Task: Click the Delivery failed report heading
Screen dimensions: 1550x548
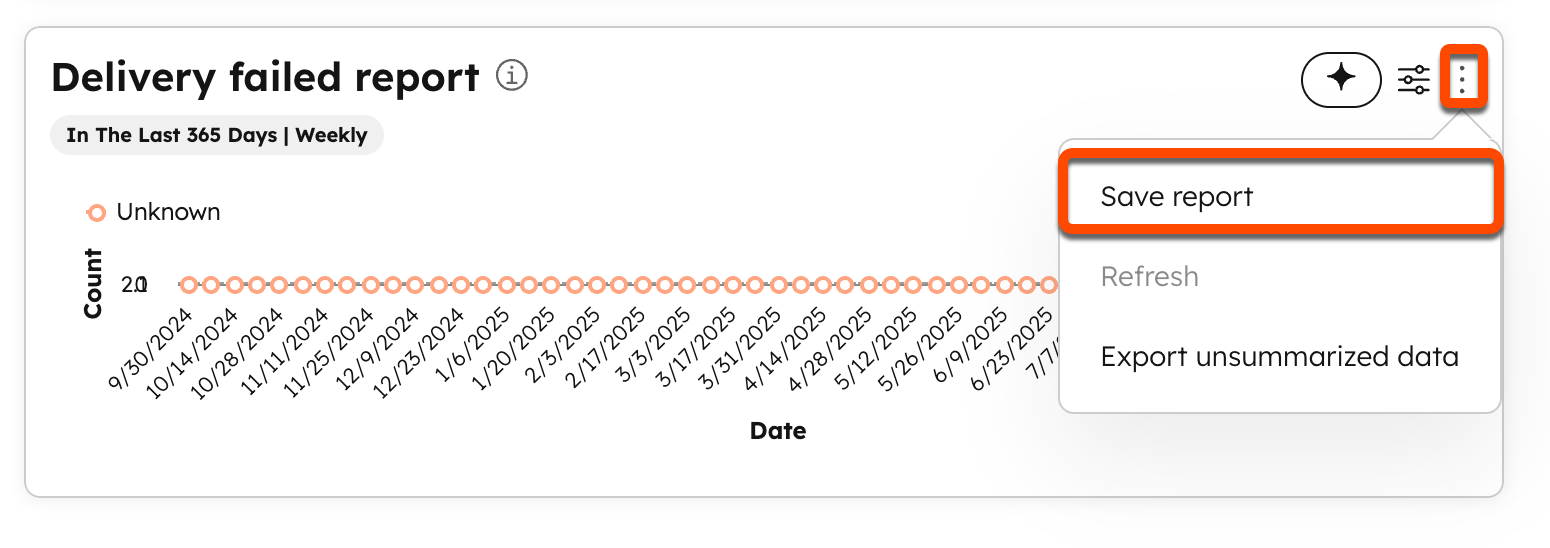Action: (x=265, y=77)
